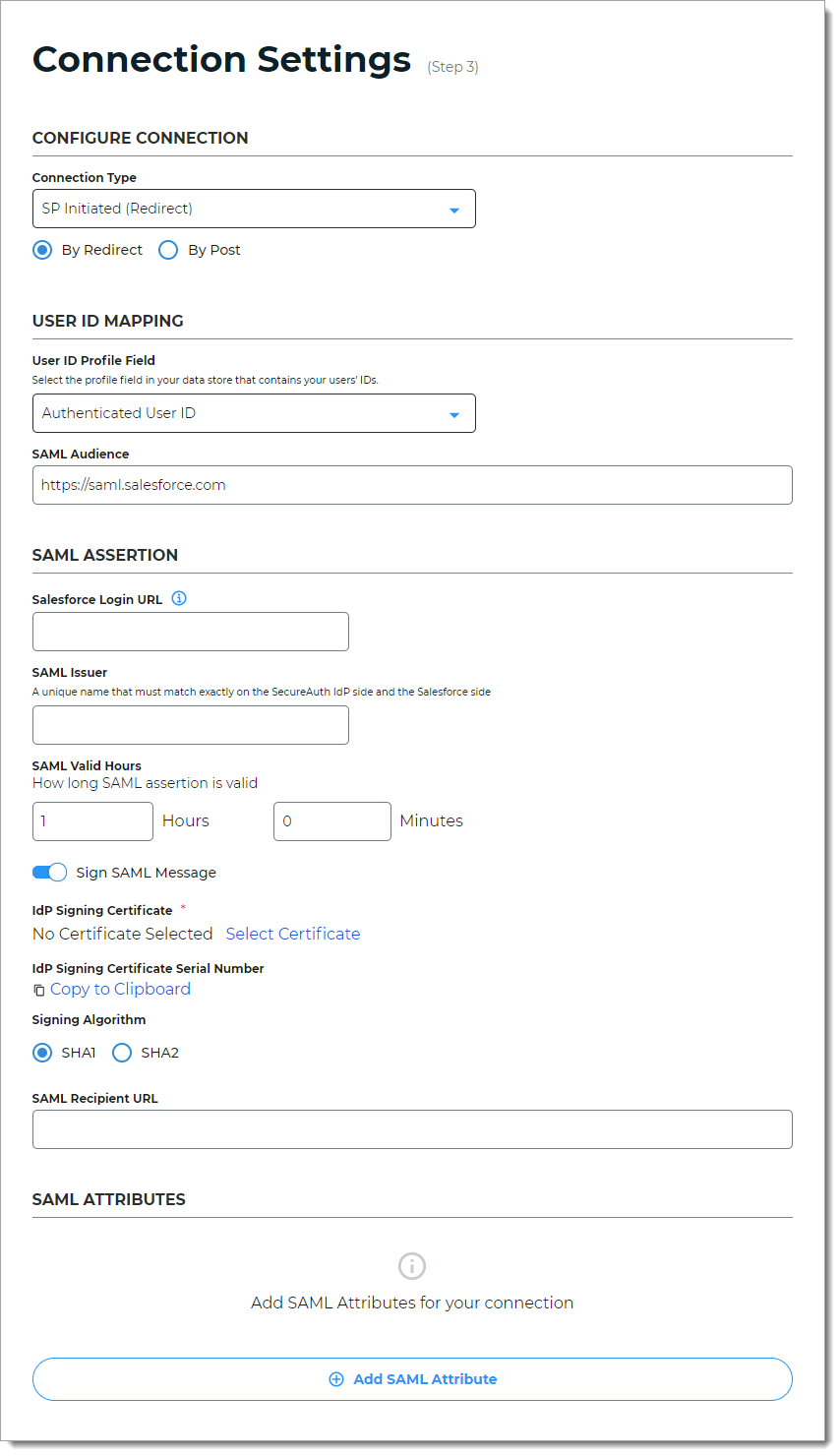Click the Add SAML Attribute button
The height and width of the screenshot is (1456, 840).
pos(412,1379)
